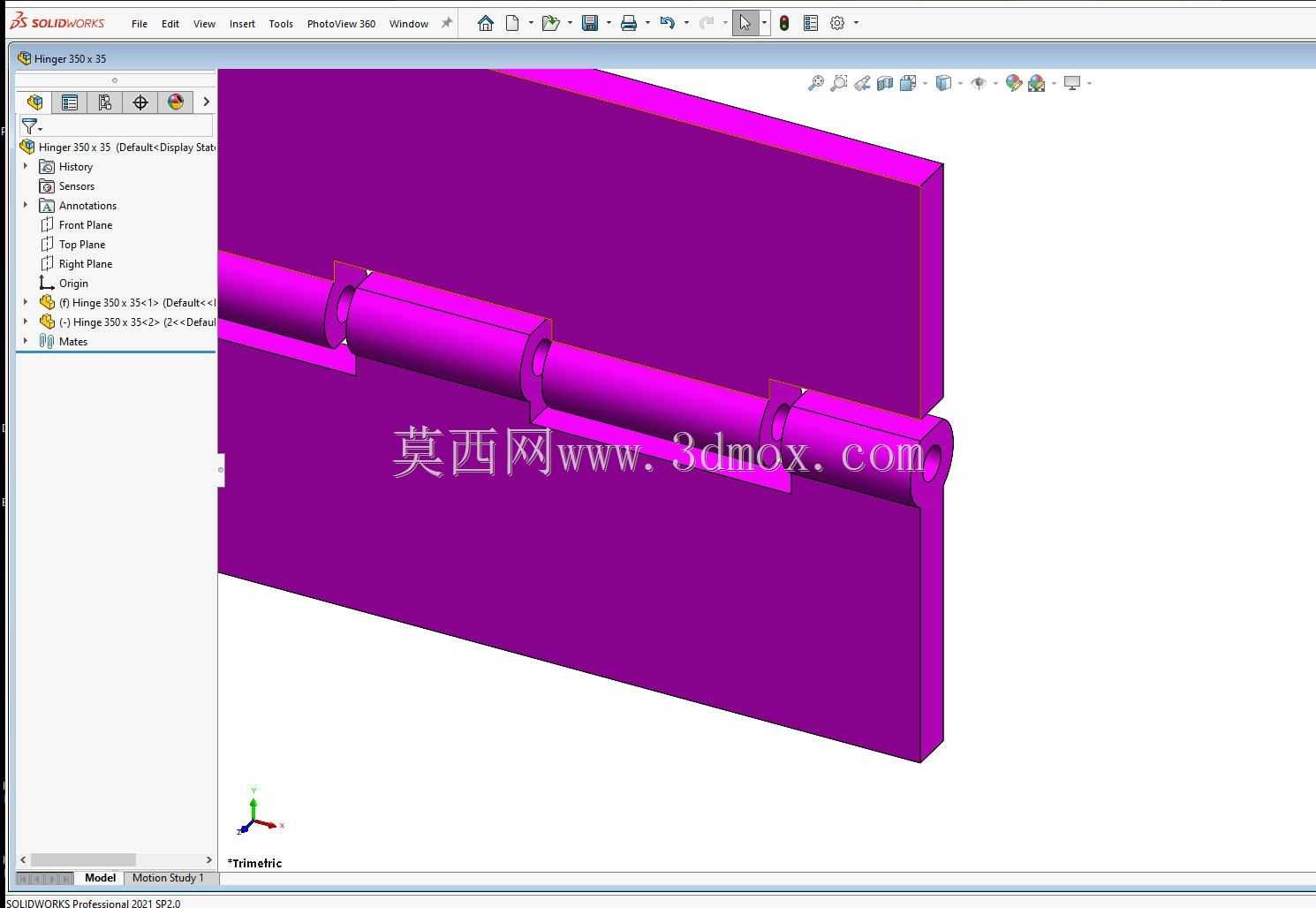Switch to the ConfigurationManager tab

(x=104, y=102)
